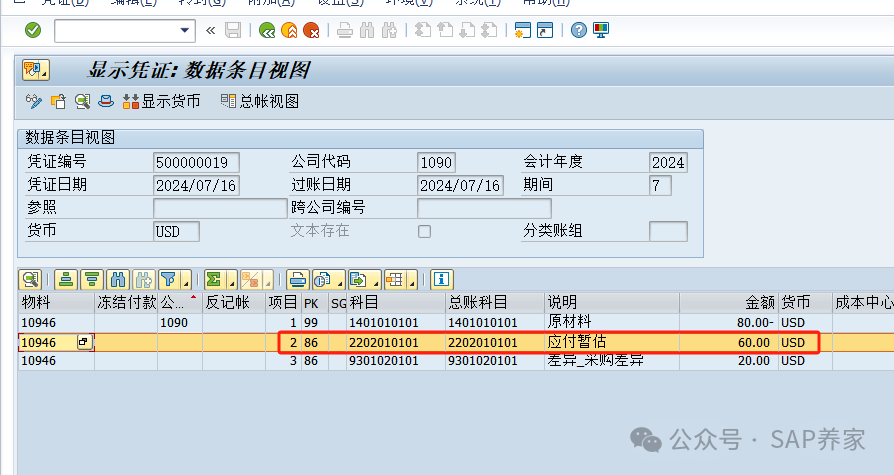Click the Previous Page navigation icon
The height and width of the screenshot is (475, 894).
[445, 30]
